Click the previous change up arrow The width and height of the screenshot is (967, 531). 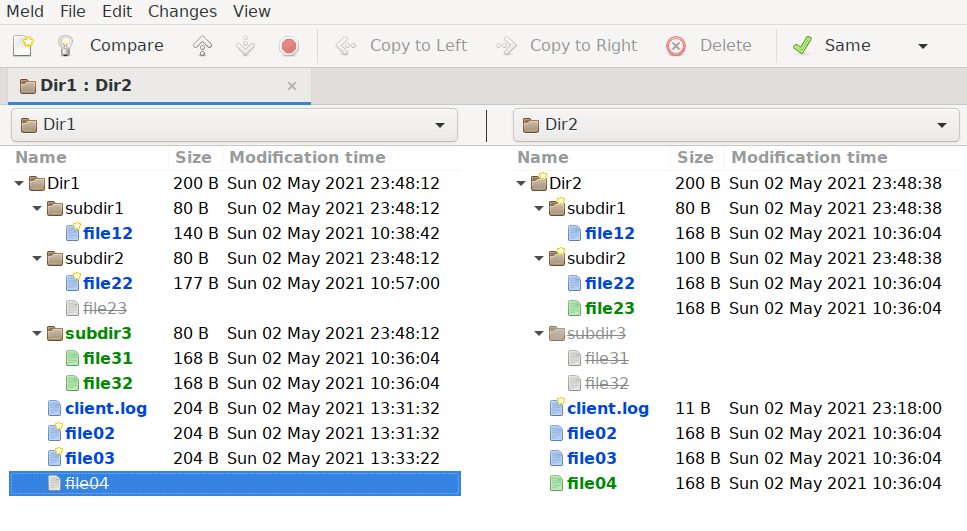(203, 46)
